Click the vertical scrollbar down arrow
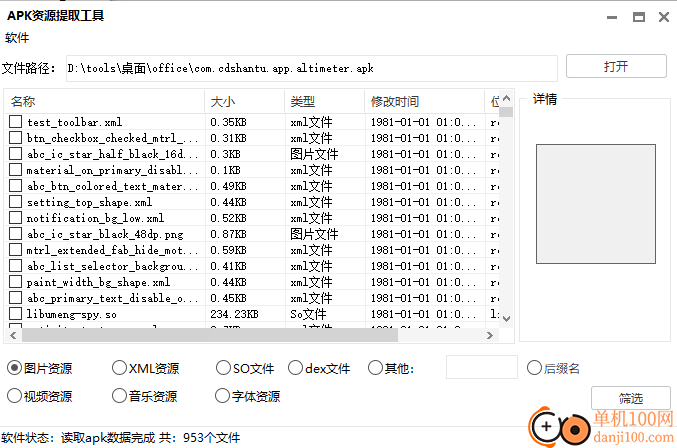The width and height of the screenshot is (677, 448). (507, 319)
